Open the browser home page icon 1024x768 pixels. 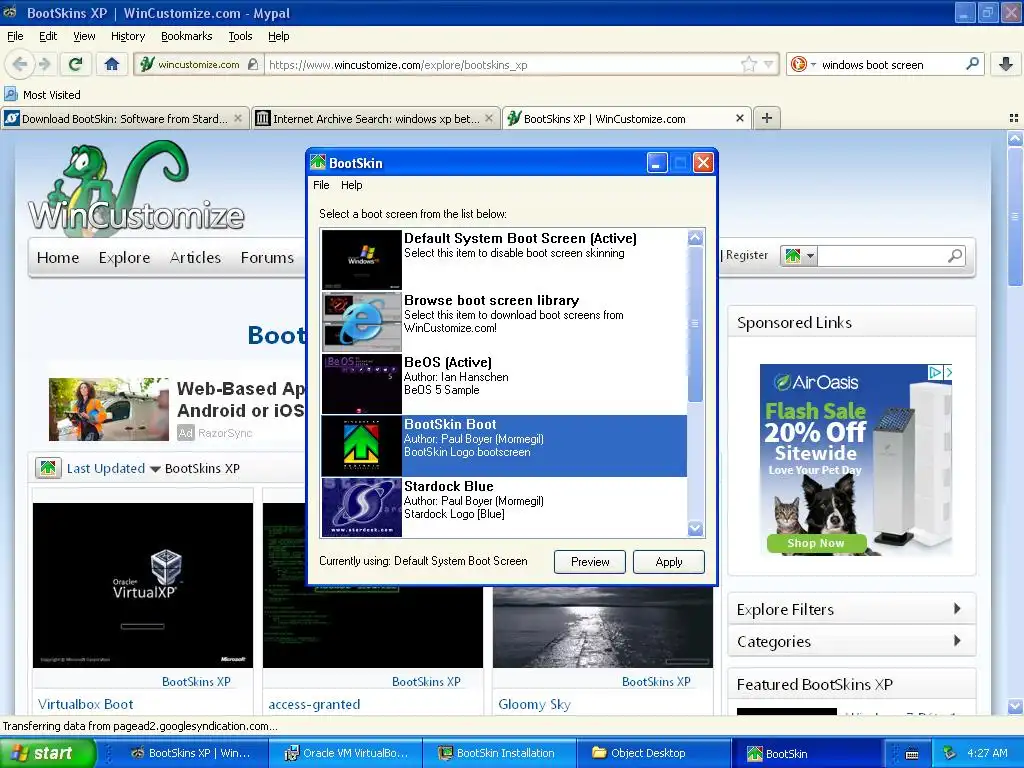click(x=112, y=64)
